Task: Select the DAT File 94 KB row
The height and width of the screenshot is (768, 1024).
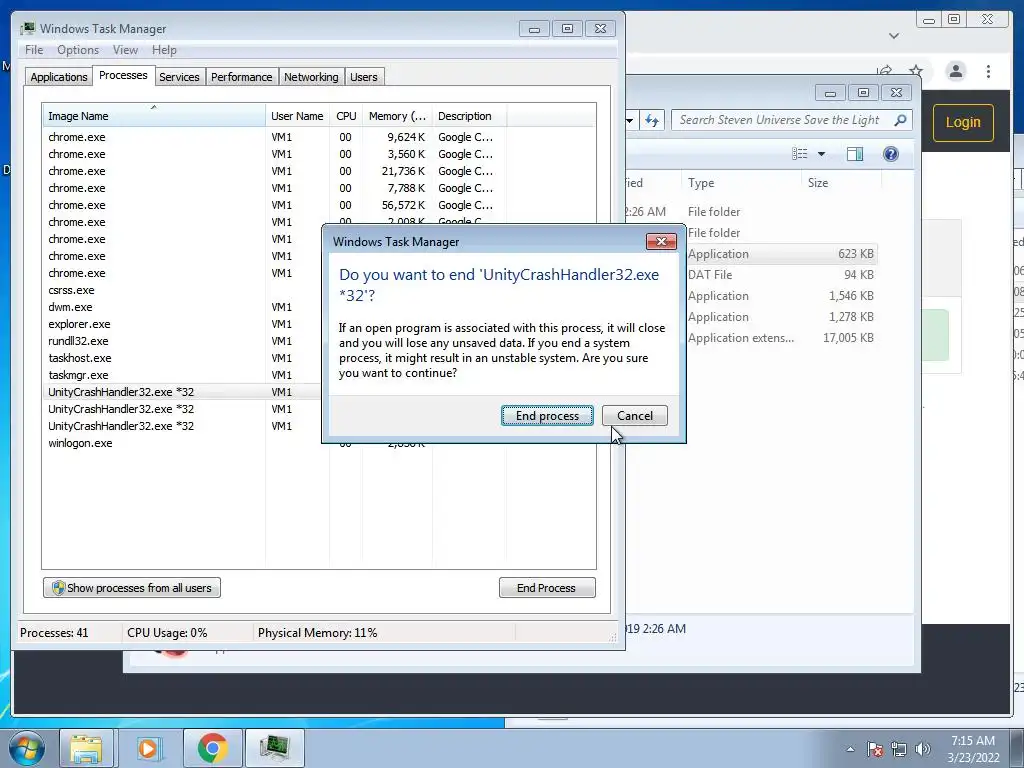Action: 751,275
